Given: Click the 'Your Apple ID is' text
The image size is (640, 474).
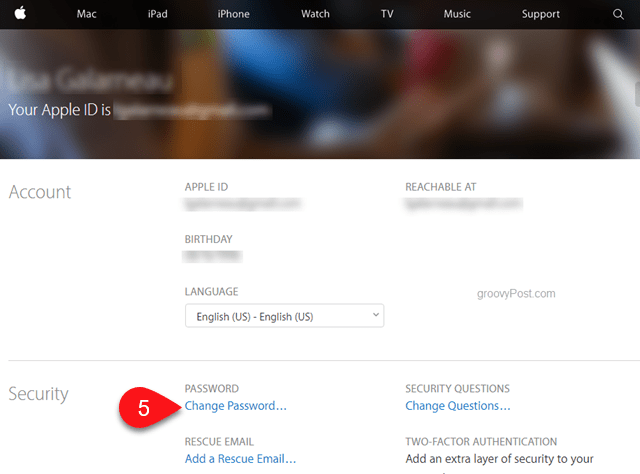Looking at the screenshot, I should click(x=60, y=110).
